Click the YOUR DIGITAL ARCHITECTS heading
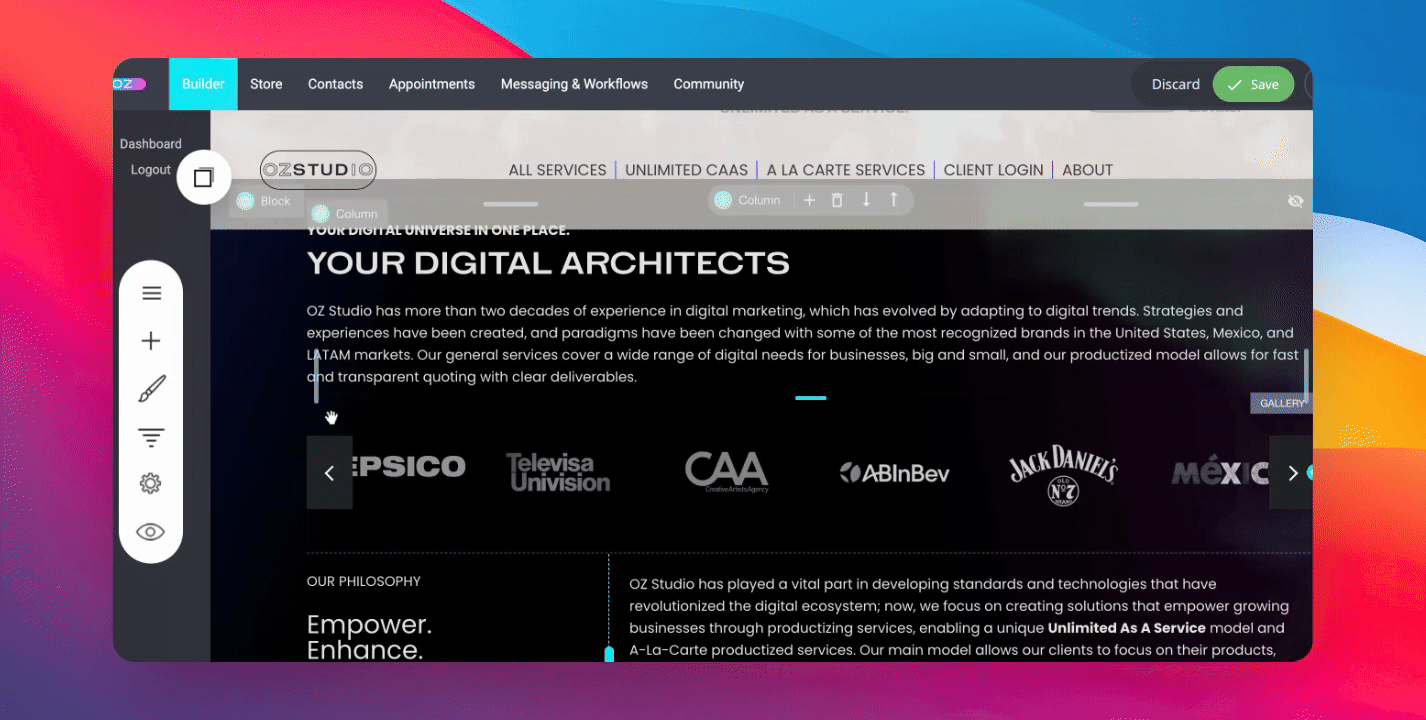 548,263
